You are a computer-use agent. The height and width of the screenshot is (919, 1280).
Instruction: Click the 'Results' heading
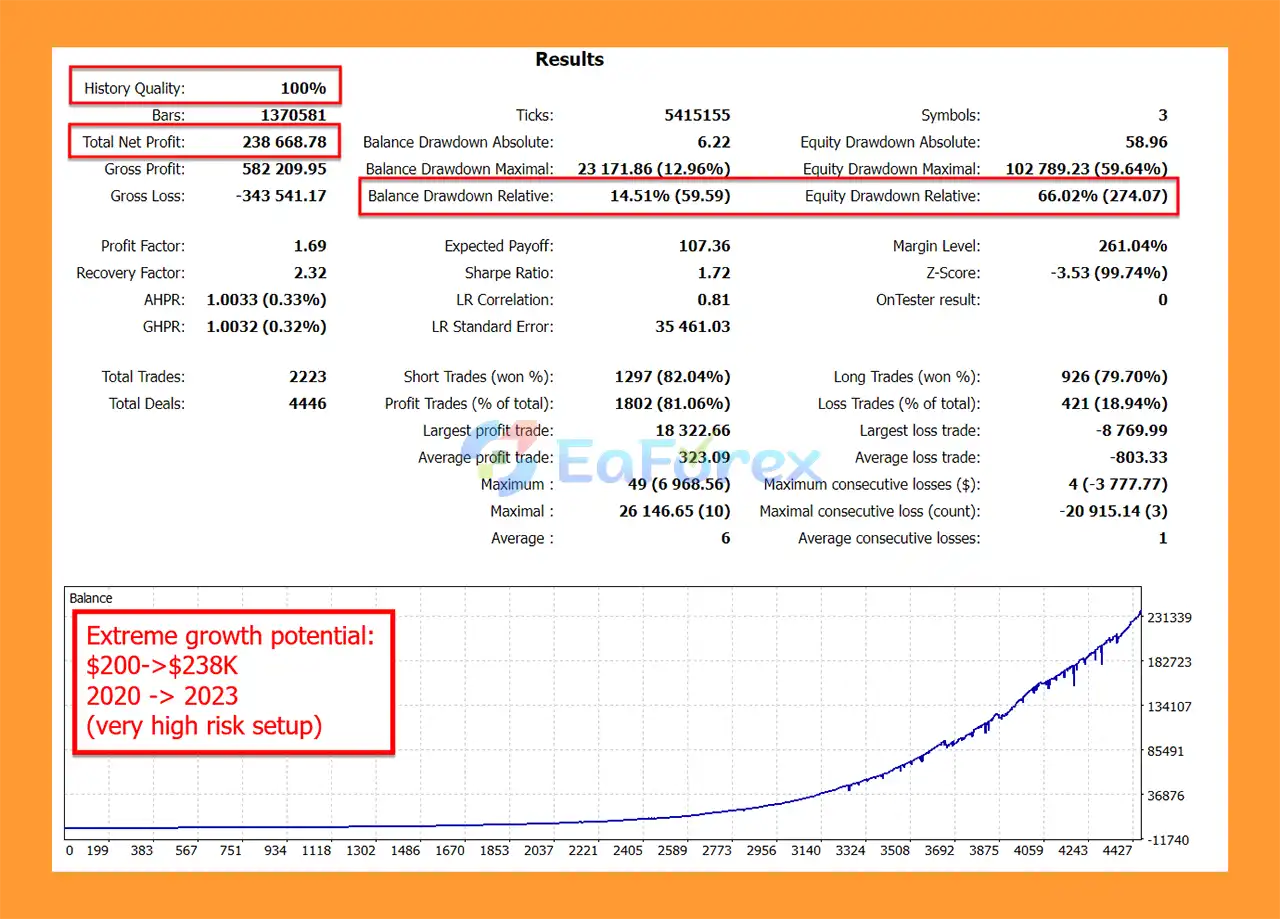[569, 59]
